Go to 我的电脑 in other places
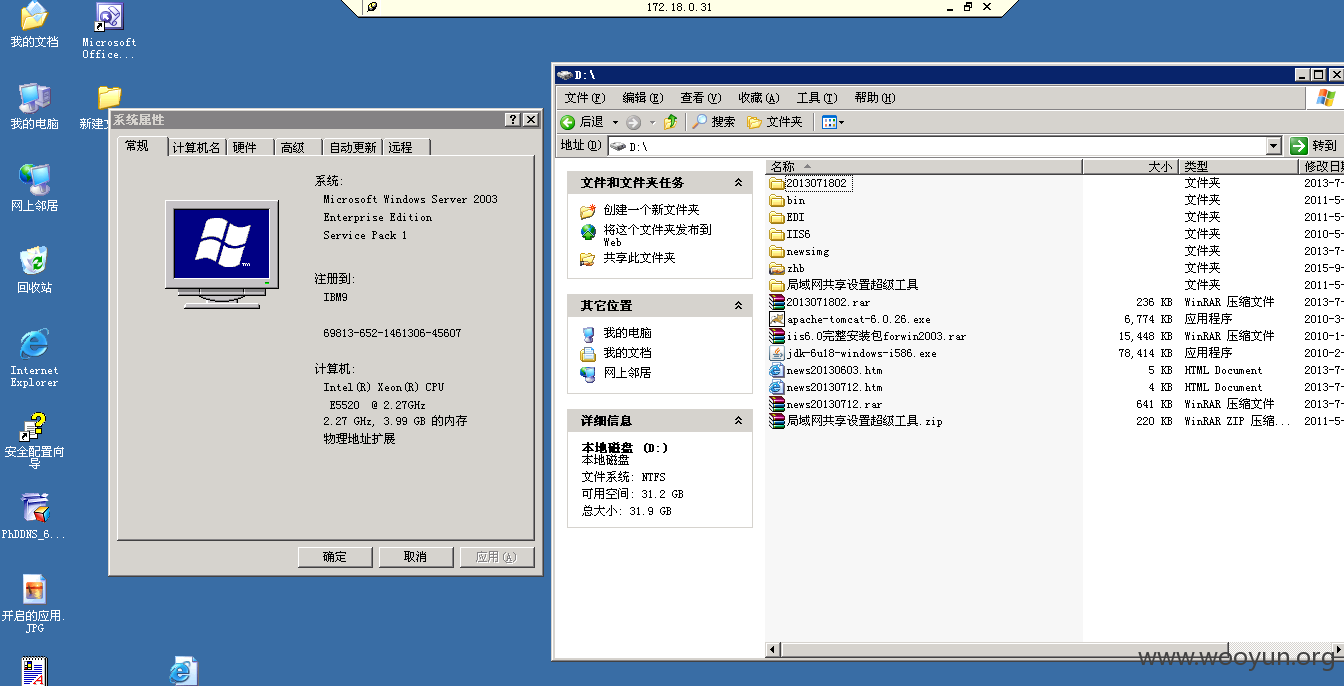Screen dimensions: 1344x686 click(627, 333)
